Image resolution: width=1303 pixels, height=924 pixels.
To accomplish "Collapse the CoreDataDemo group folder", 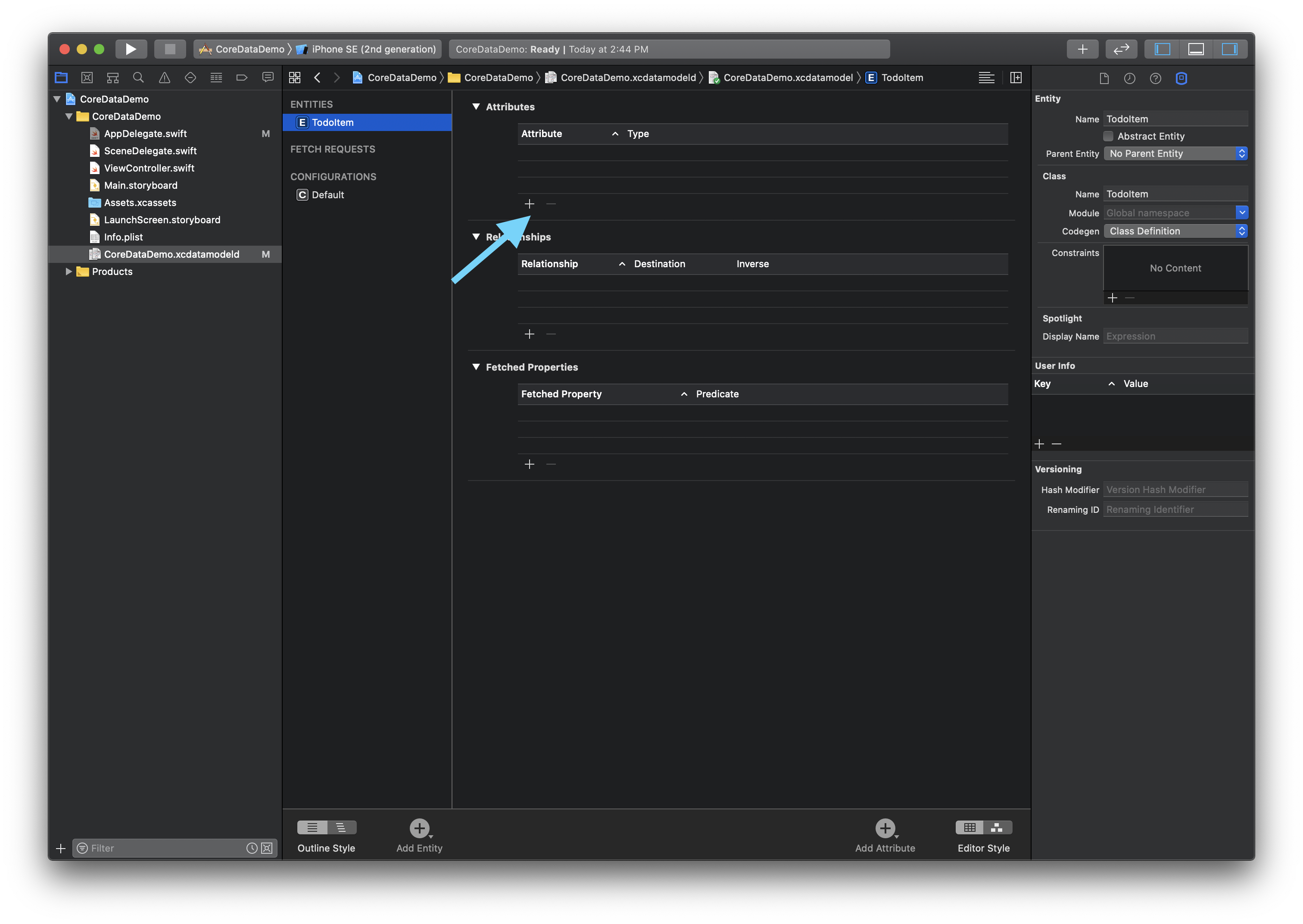I will tap(69, 116).
